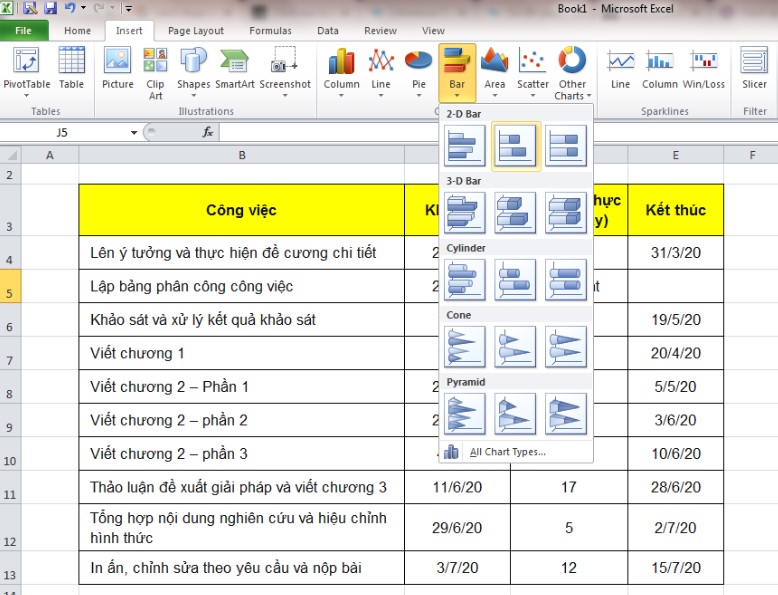The width and height of the screenshot is (778, 595).
Task: Choose Stacked Horizontal Cylinder chart
Action: (x=515, y=280)
